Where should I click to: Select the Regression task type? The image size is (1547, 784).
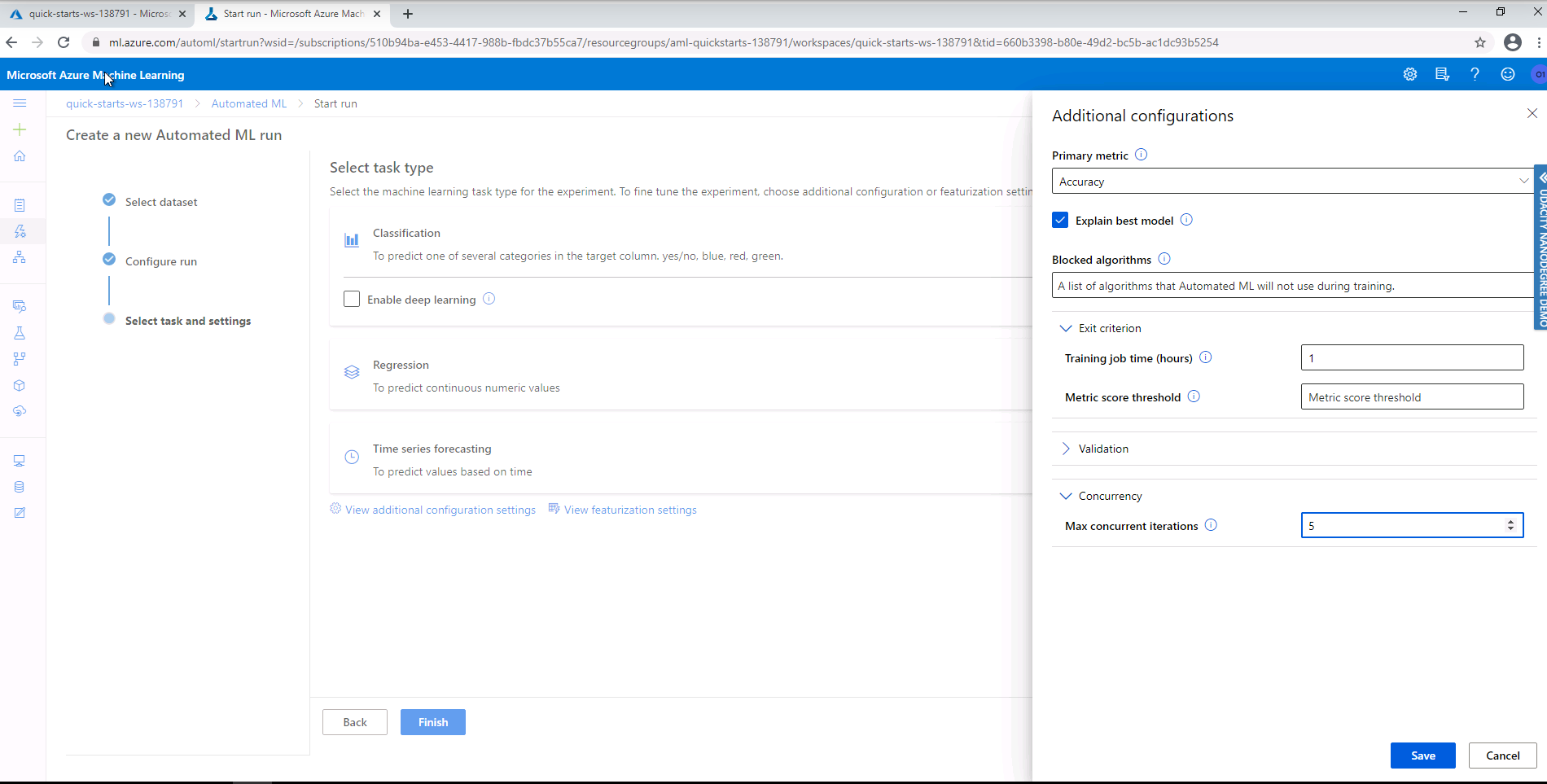coord(681,375)
